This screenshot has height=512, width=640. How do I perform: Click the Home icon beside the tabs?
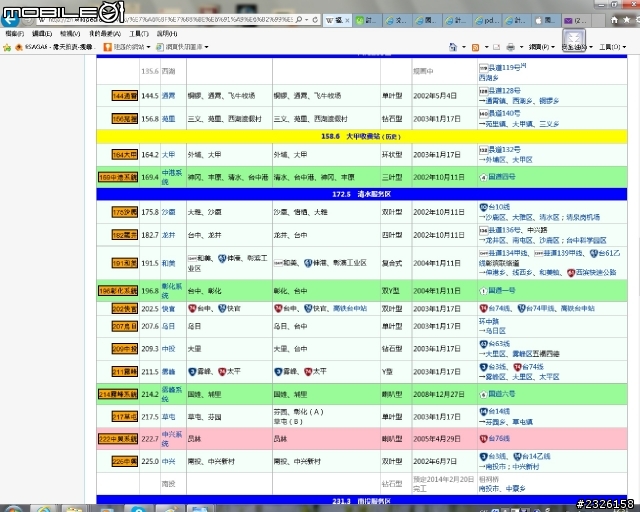pyautogui.click(x=614, y=20)
